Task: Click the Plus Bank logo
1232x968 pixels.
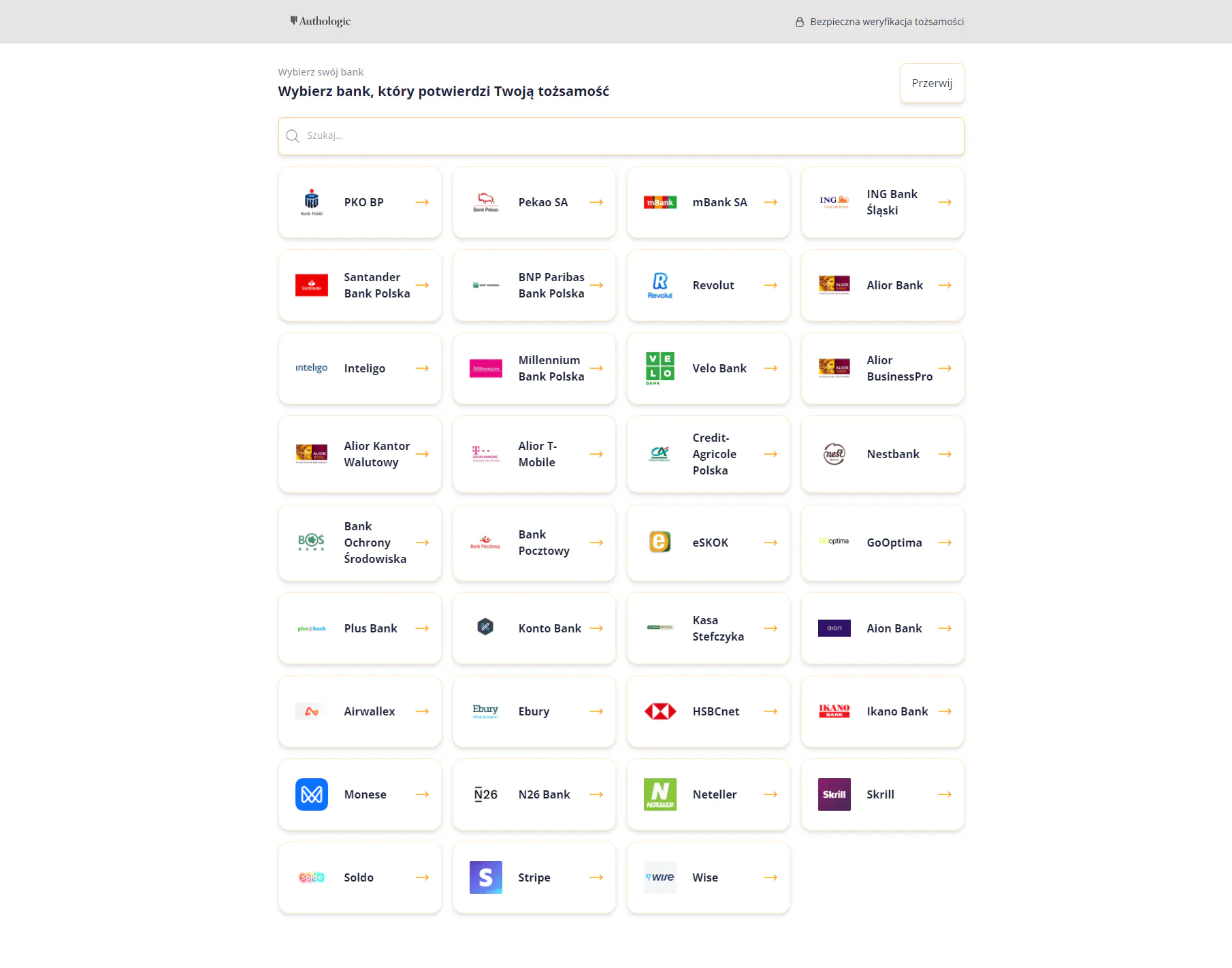Action: (312, 628)
